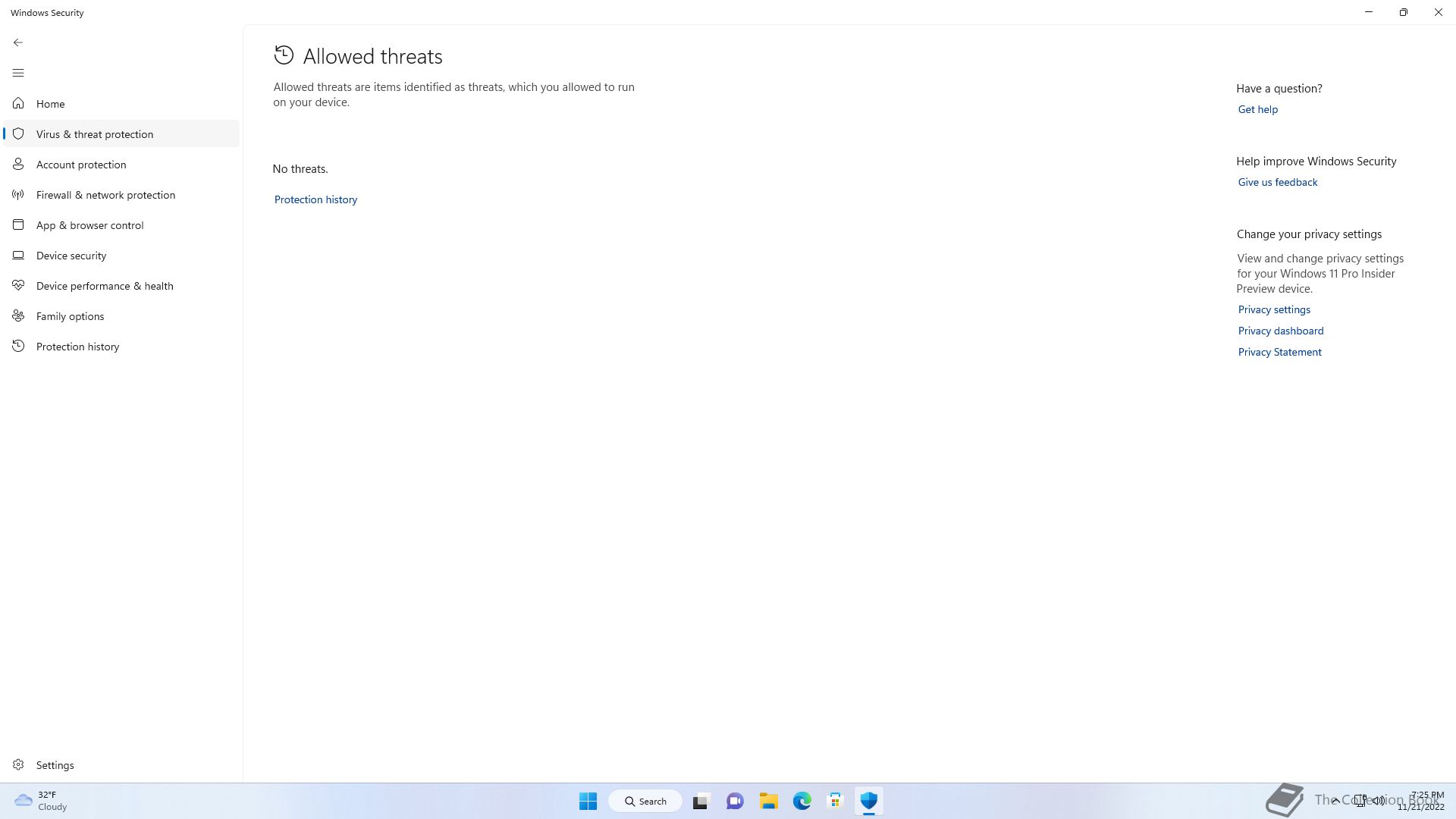The height and width of the screenshot is (819, 1456).
Task: Open App & browser control label
Action: coord(89,225)
